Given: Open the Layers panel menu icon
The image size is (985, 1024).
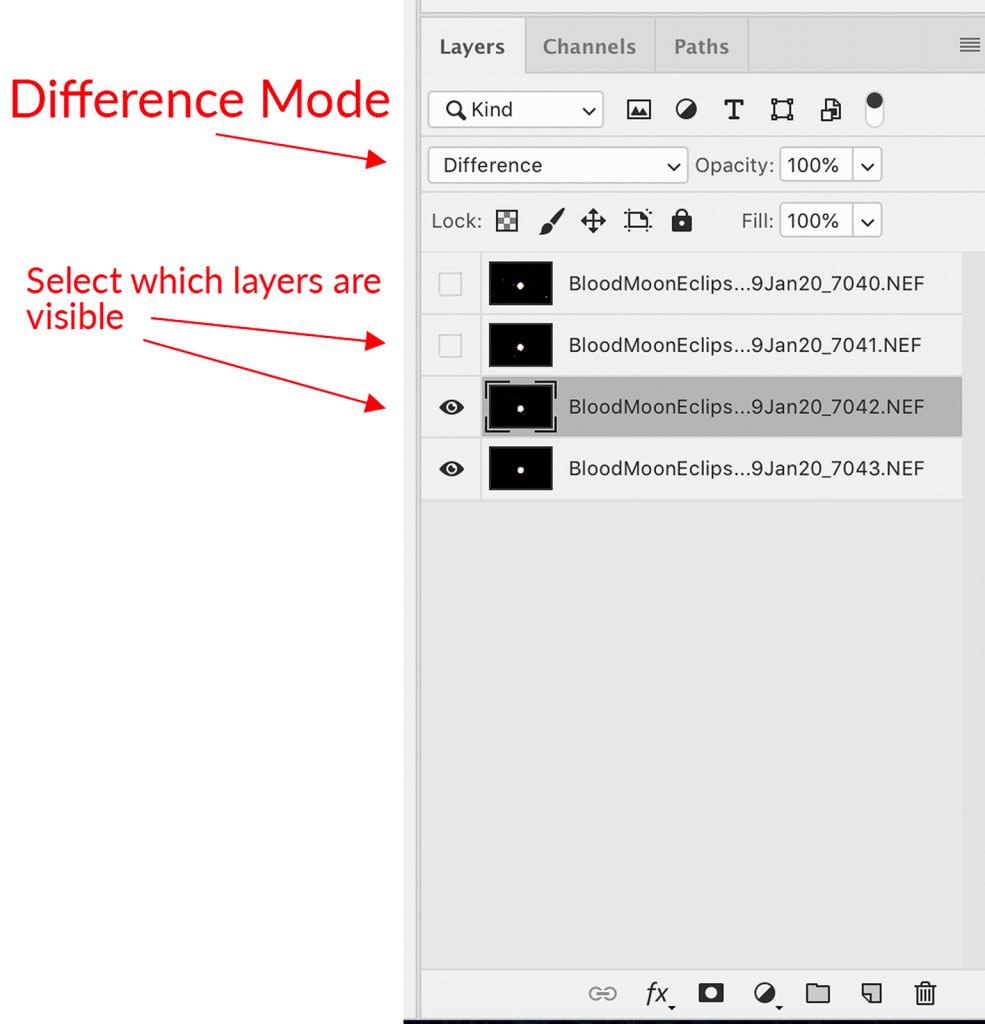Looking at the screenshot, I should (x=969, y=45).
